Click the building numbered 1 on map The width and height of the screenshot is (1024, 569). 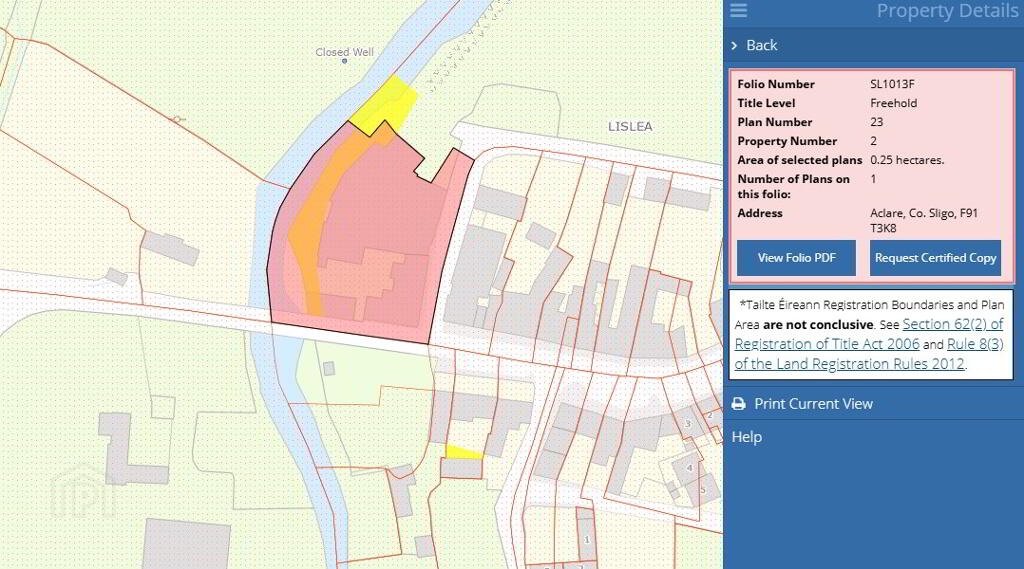point(587,541)
